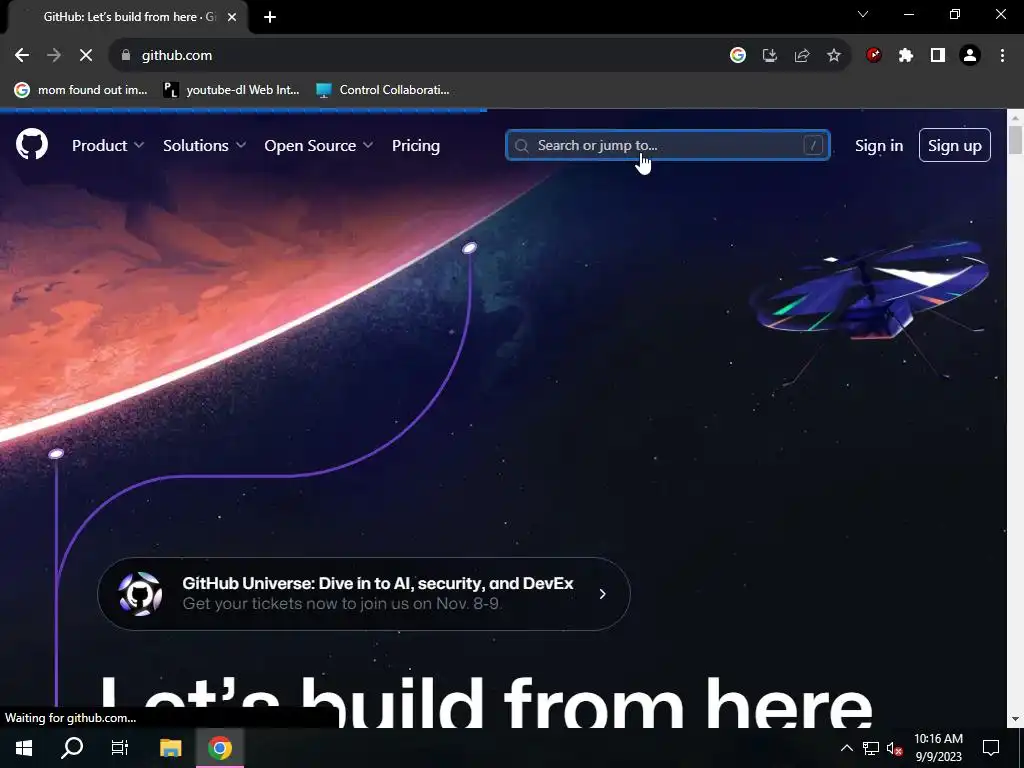Open the tab search chevron

(x=863, y=14)
